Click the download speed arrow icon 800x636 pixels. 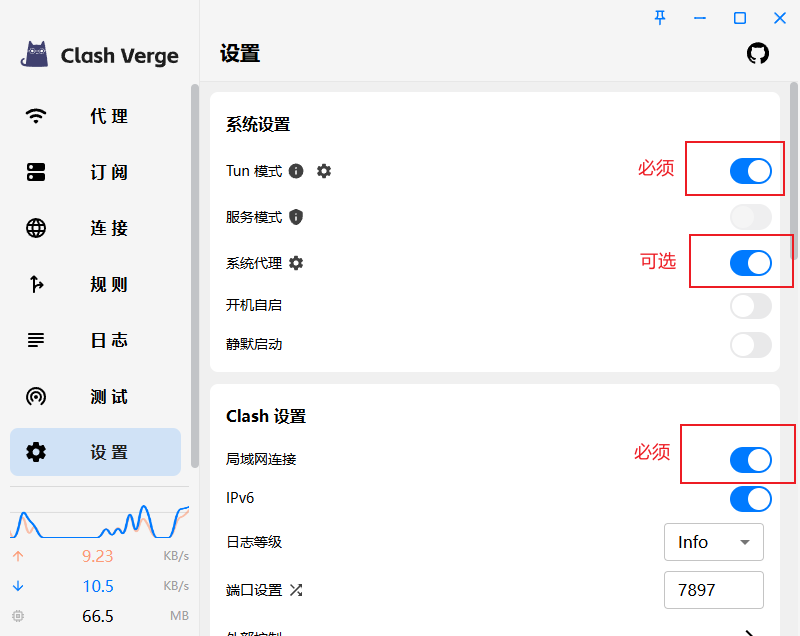(18, 586)
